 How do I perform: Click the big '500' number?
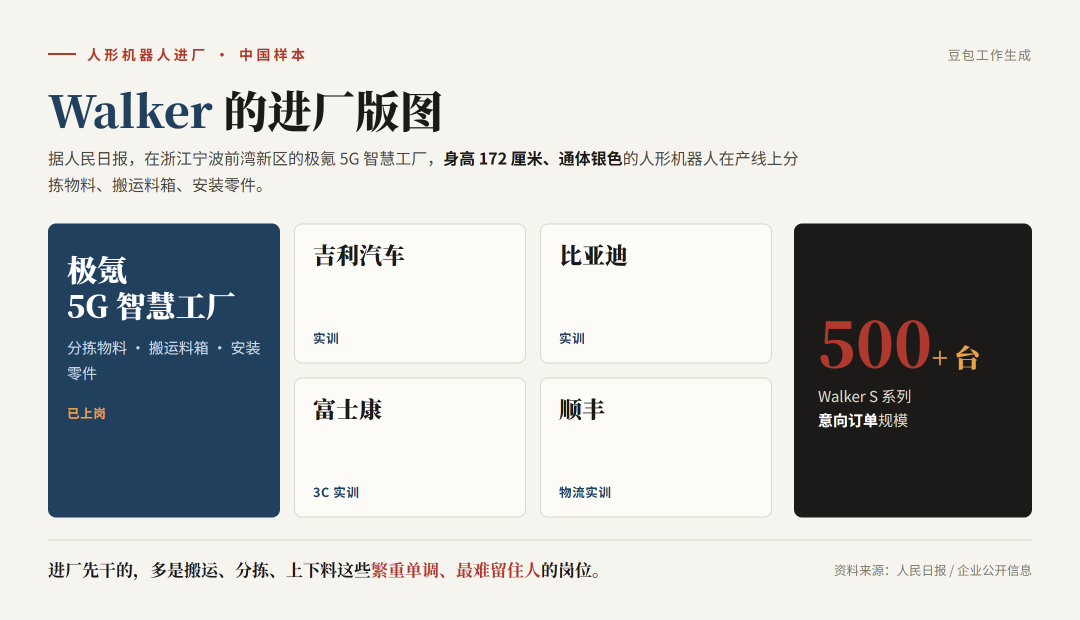coord(875,344)
